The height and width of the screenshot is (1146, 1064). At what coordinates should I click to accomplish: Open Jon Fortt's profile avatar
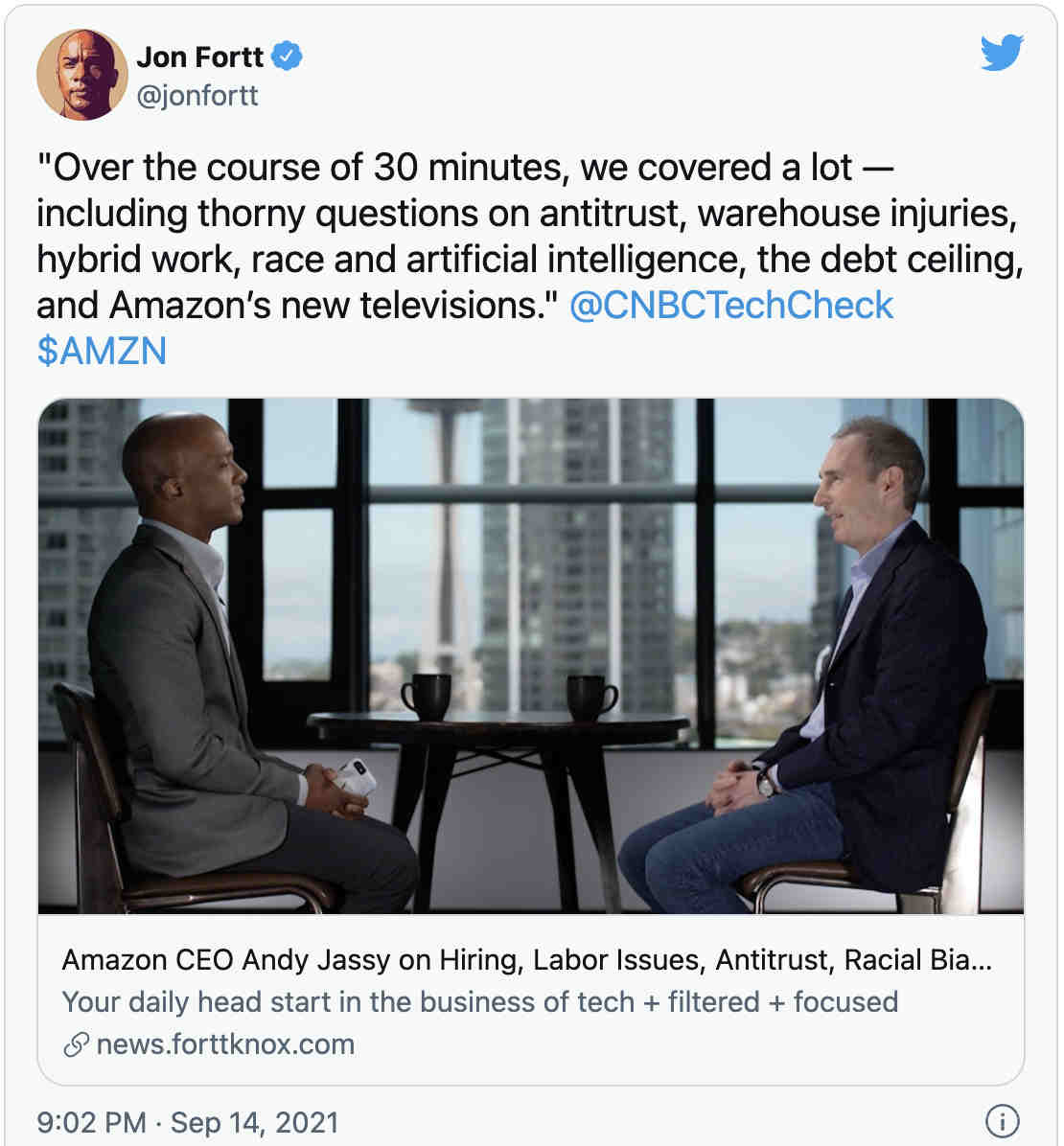pyautogui.click(x=81, y=75)
